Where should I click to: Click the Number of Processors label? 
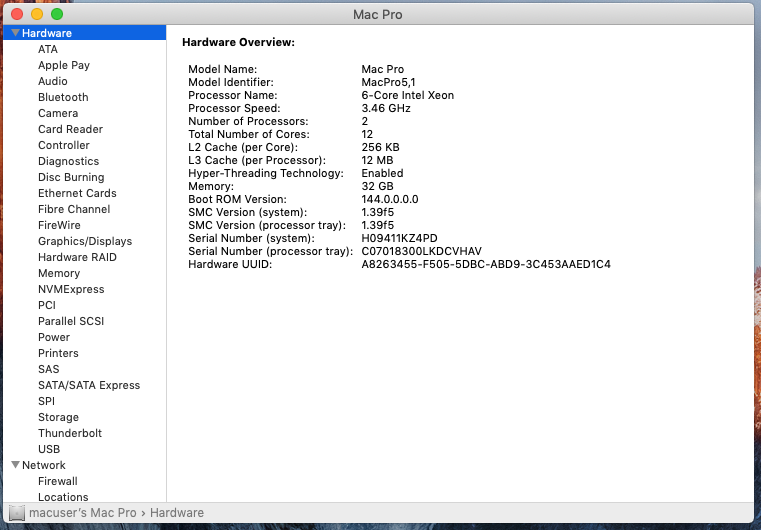(x=248, y=121)
